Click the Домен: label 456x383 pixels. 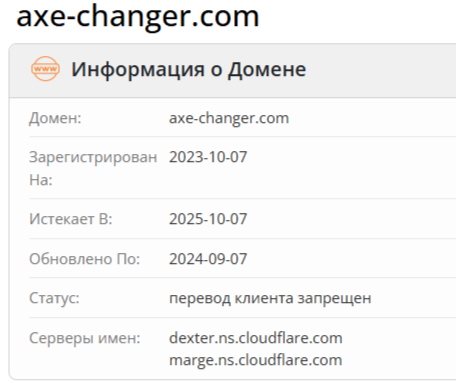(55, 118)
